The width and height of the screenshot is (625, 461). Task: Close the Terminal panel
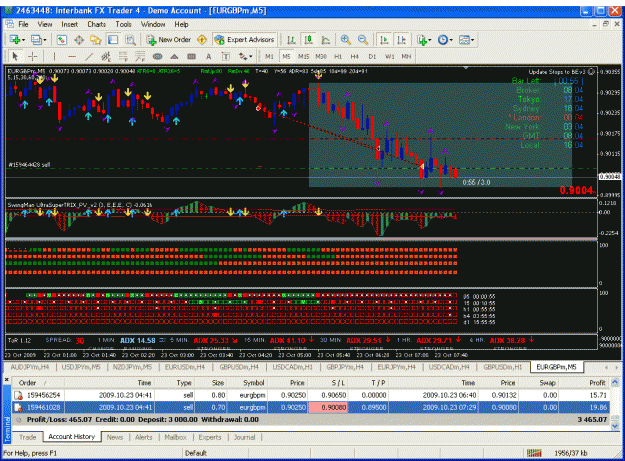click(x=6, y=380)
